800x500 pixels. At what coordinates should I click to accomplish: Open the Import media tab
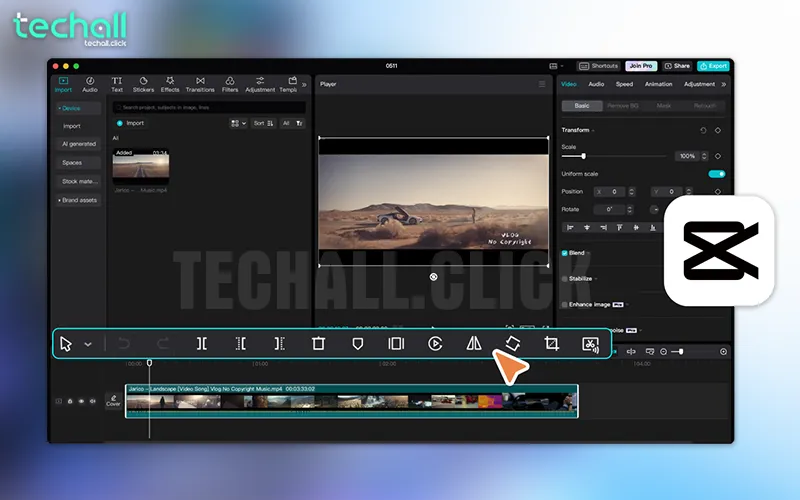[x=63, y=85]
